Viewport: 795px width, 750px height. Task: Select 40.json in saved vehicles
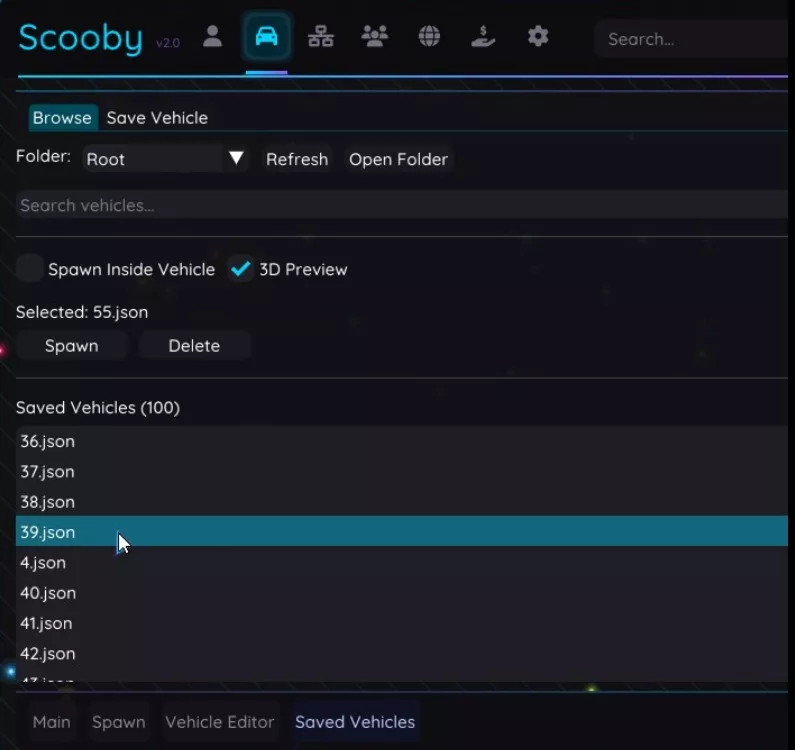402,593
